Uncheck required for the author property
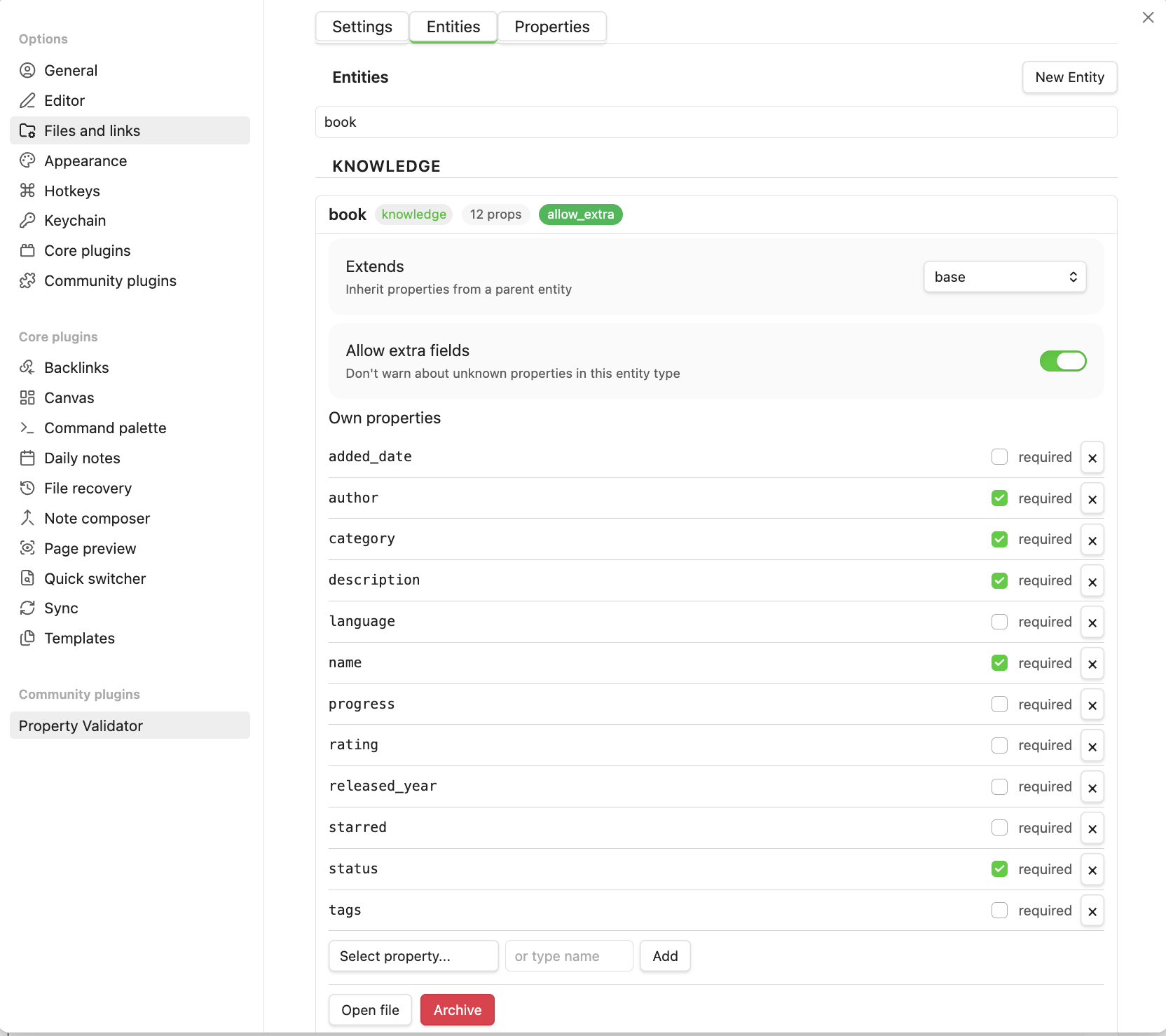Viewport: 1166px width, 1036px height. (x=999, y=498)
